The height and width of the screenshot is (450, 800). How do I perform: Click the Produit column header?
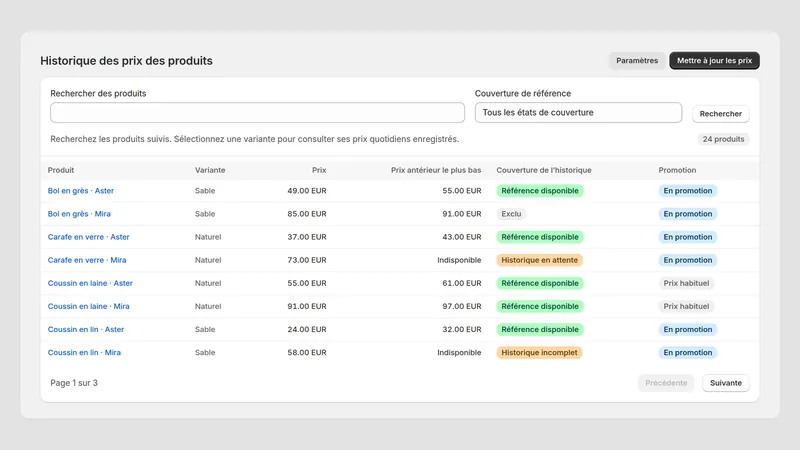[x=61, y=170]
